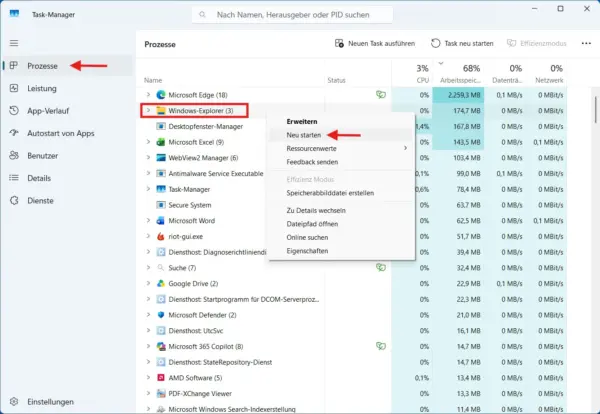Click the Dienste services icon
Viewport: 600px width, 414px height.
click(x=14, y=200)
